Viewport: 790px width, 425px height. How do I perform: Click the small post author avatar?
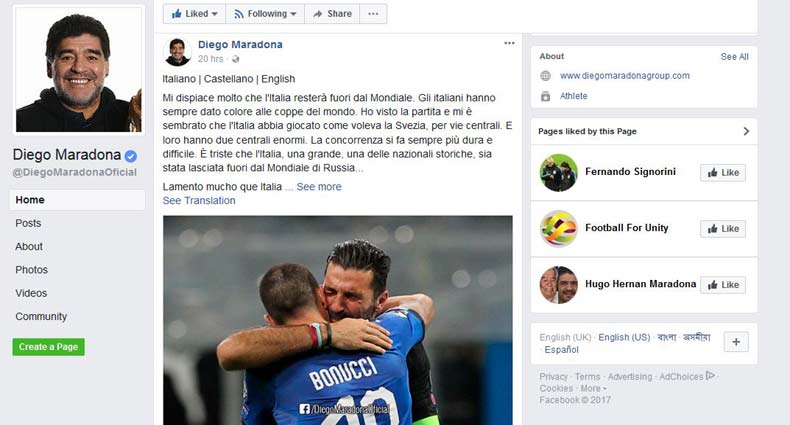tap(177, 52)
